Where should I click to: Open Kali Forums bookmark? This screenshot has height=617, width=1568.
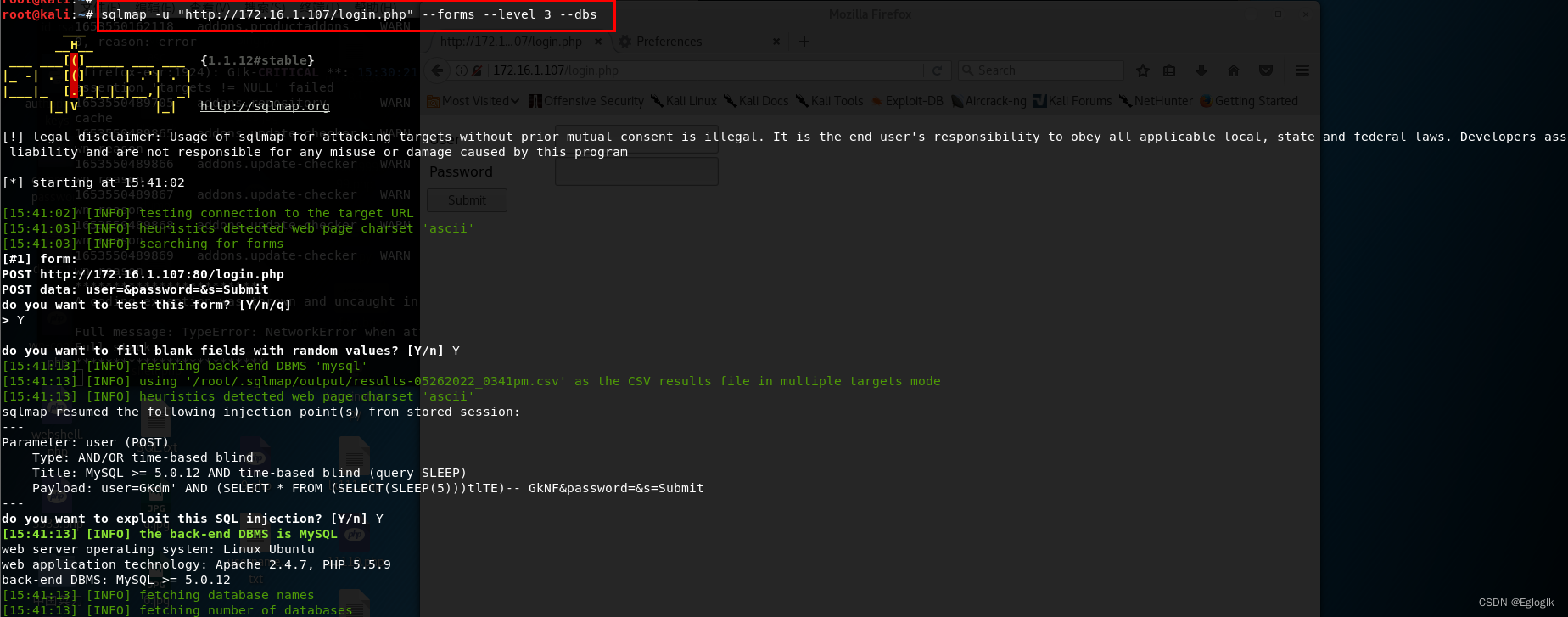tap(1072, 101)
